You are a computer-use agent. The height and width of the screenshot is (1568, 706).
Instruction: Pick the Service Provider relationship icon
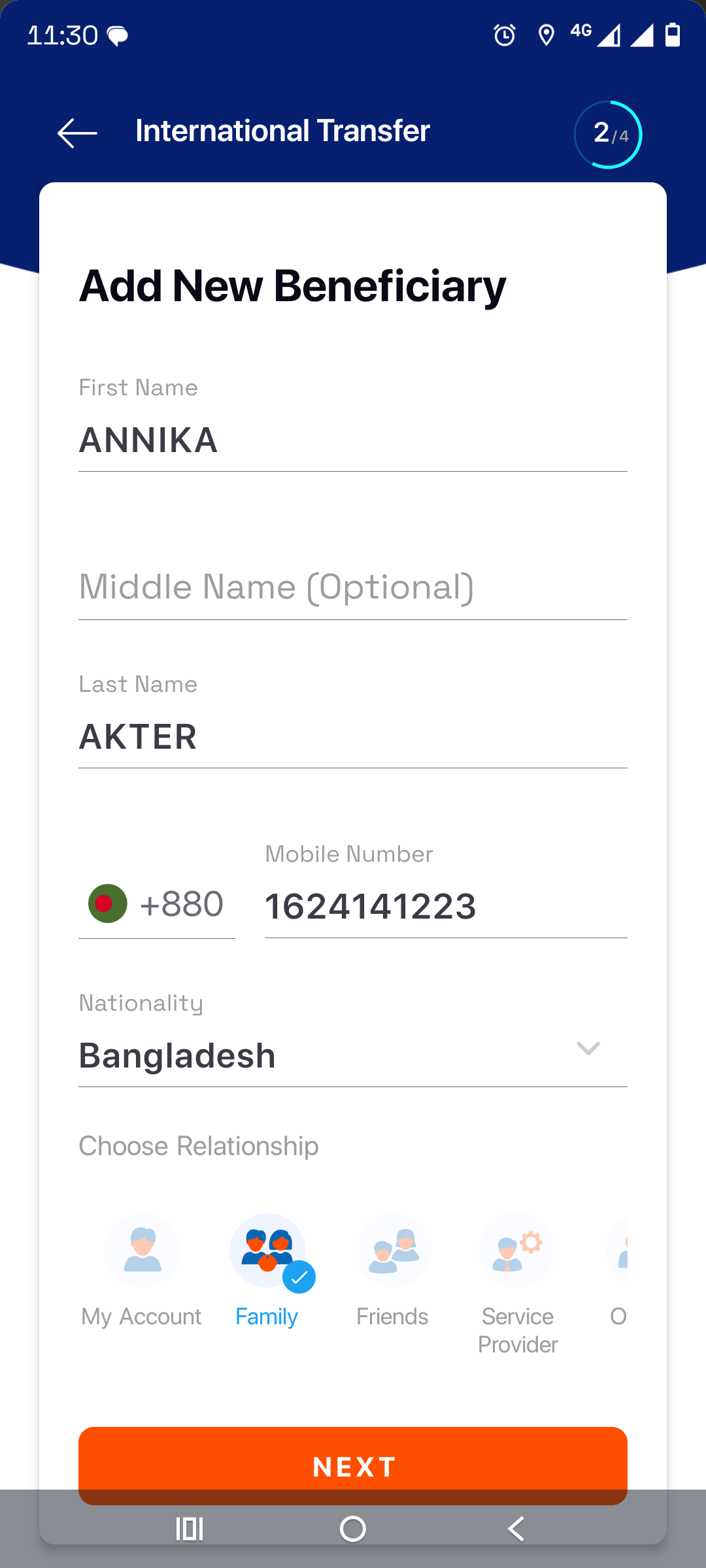coord(517,1250)
